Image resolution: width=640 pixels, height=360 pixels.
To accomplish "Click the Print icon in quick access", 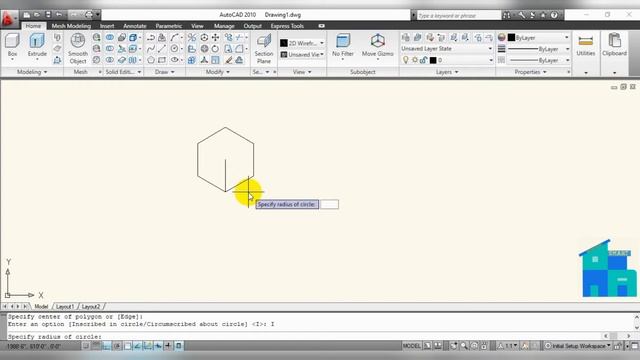I will tap(89, 15).
